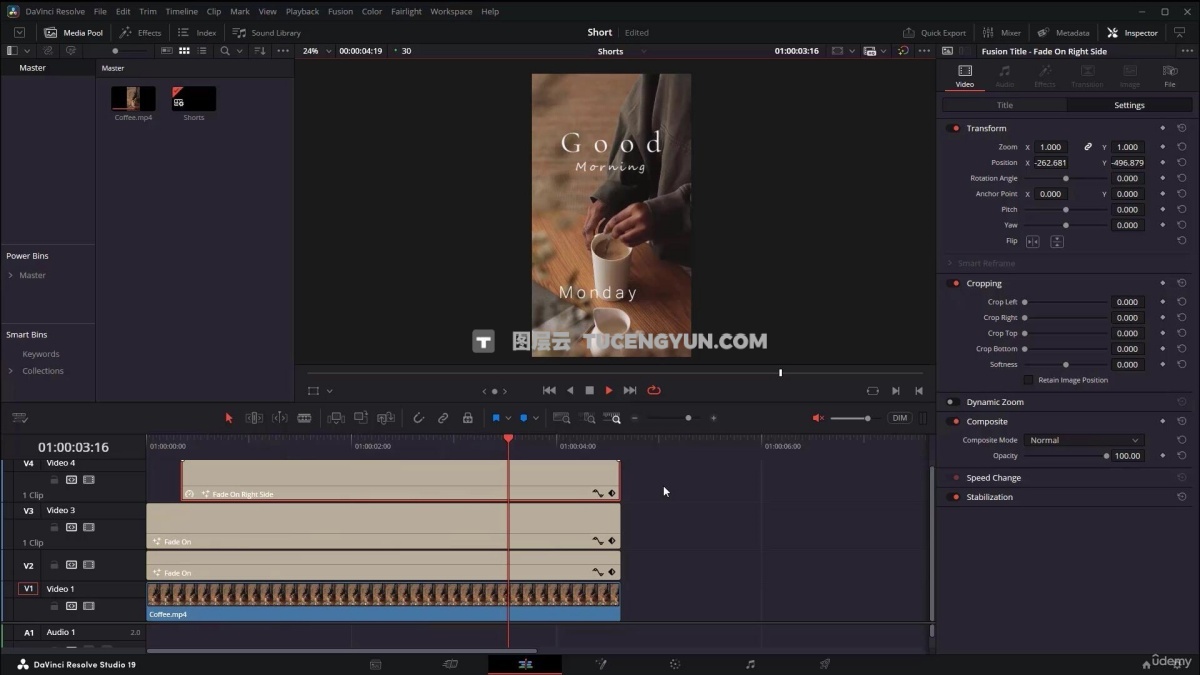The image size is (1200, 675).
Task: Toggle the Speed Change section switch
Action: (x=953, y=478)
